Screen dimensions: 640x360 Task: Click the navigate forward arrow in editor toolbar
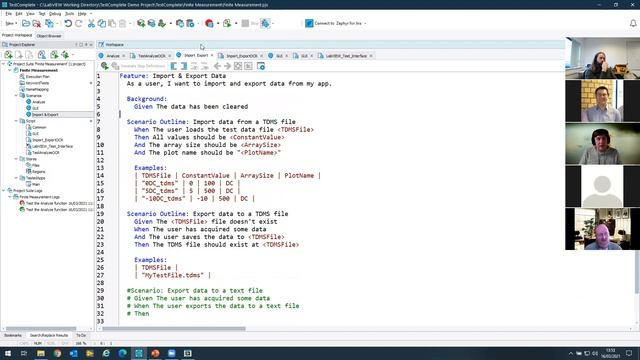[227, 66]
